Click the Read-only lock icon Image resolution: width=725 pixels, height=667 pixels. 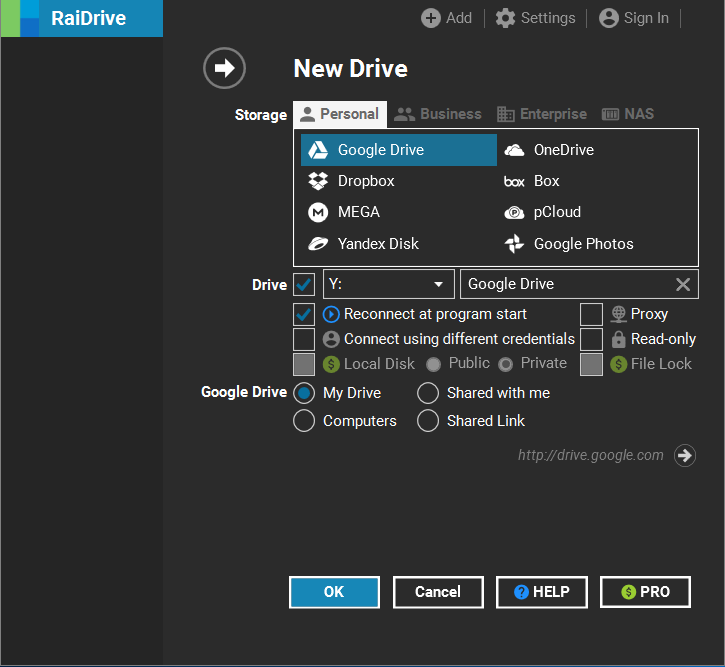(618, 339)
